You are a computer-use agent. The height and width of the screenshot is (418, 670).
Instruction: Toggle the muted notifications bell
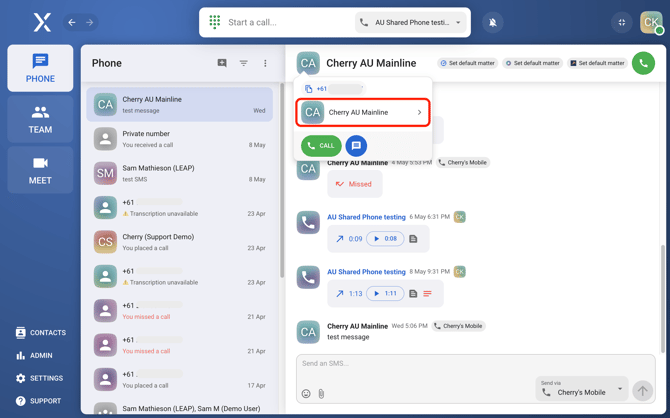[493, 22]
